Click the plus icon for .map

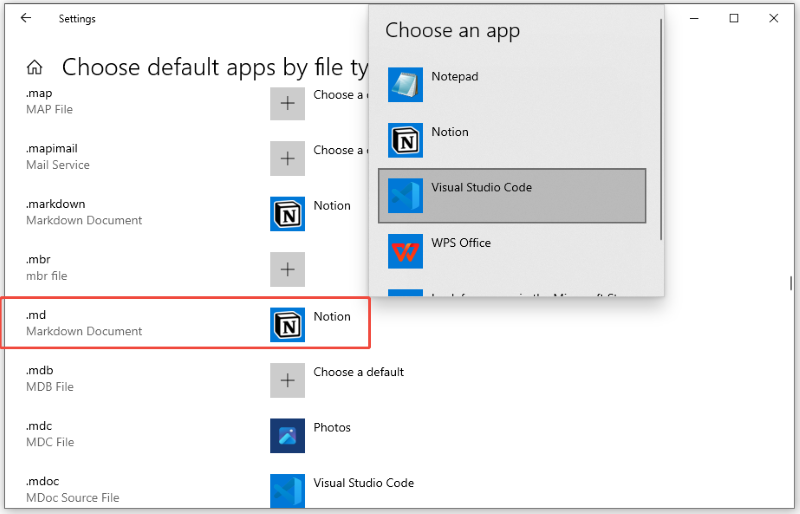pos(287,104)
